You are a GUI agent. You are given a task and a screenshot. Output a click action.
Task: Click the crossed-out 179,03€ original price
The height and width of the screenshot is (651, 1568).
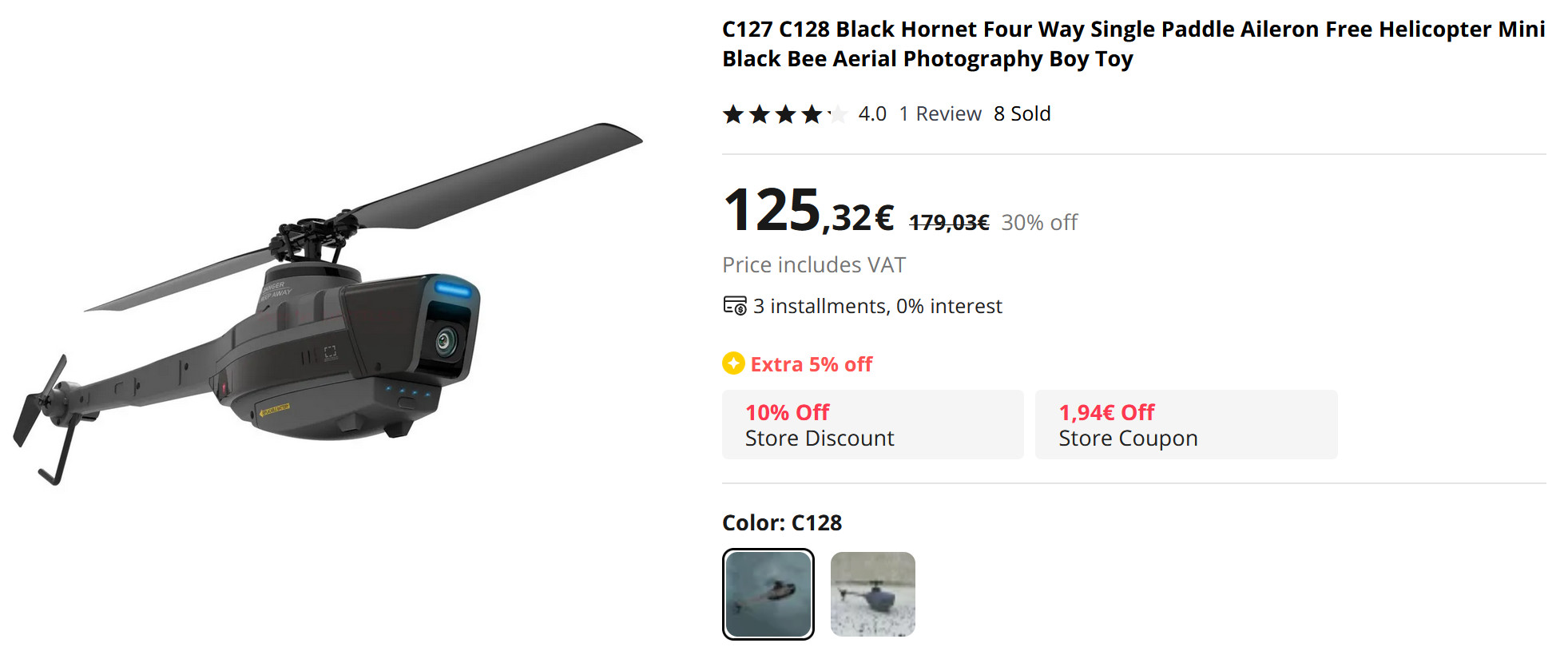949,223
